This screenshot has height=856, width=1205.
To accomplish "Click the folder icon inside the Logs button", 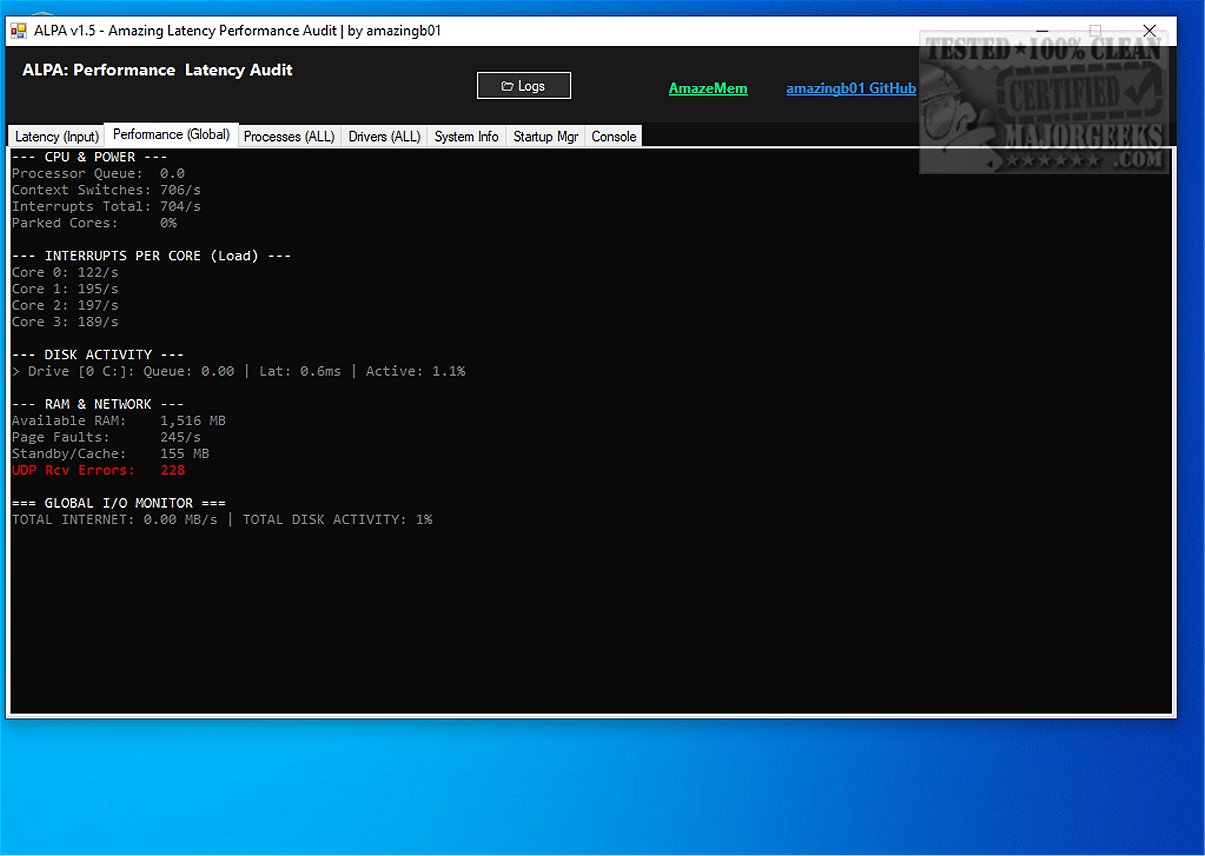I will [x=509, y=85].
